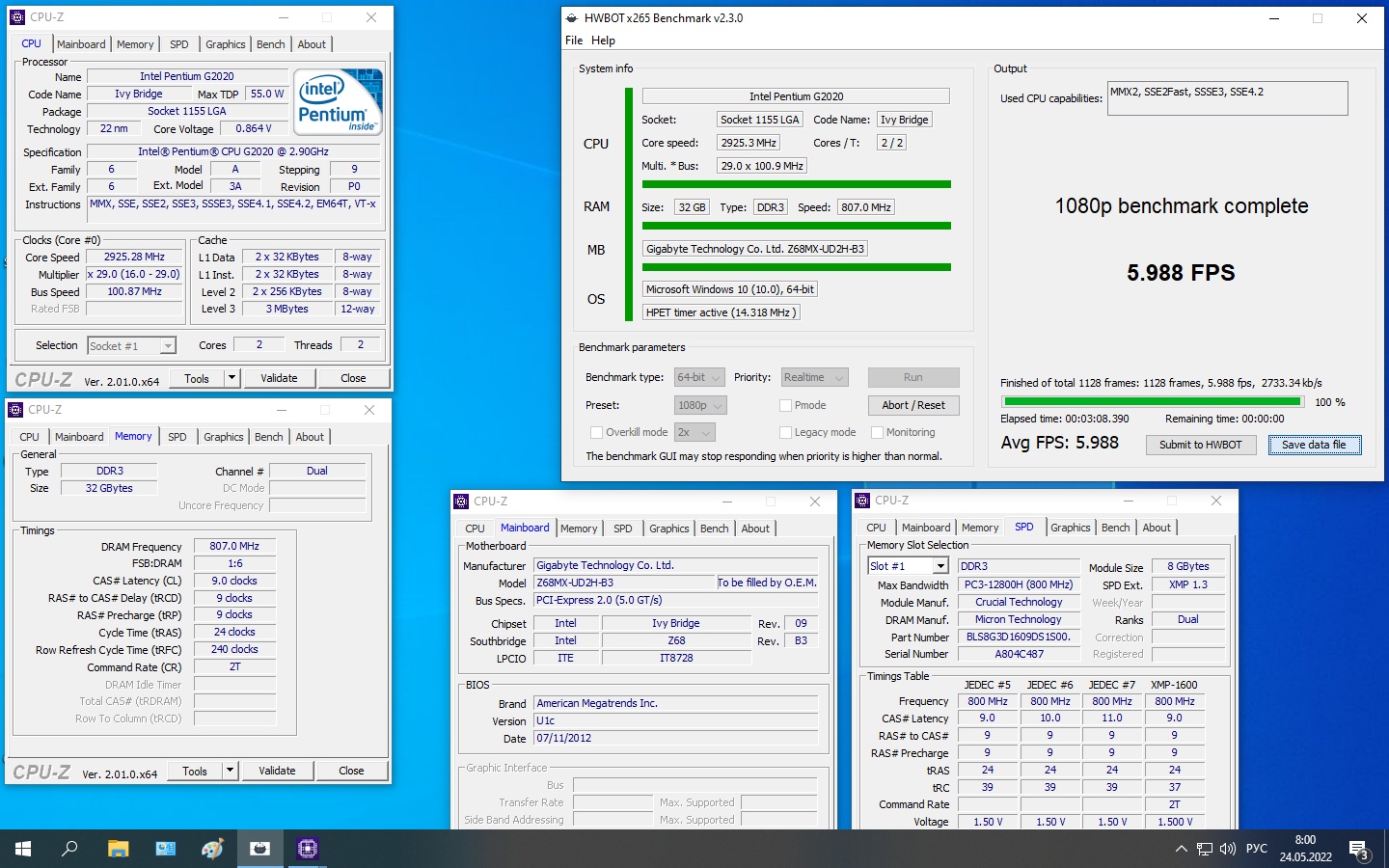The width and height of the screenshot is (1389, 868).
Task: Click Validate button in CPU-Z Memory window
Action: [277, 771]
